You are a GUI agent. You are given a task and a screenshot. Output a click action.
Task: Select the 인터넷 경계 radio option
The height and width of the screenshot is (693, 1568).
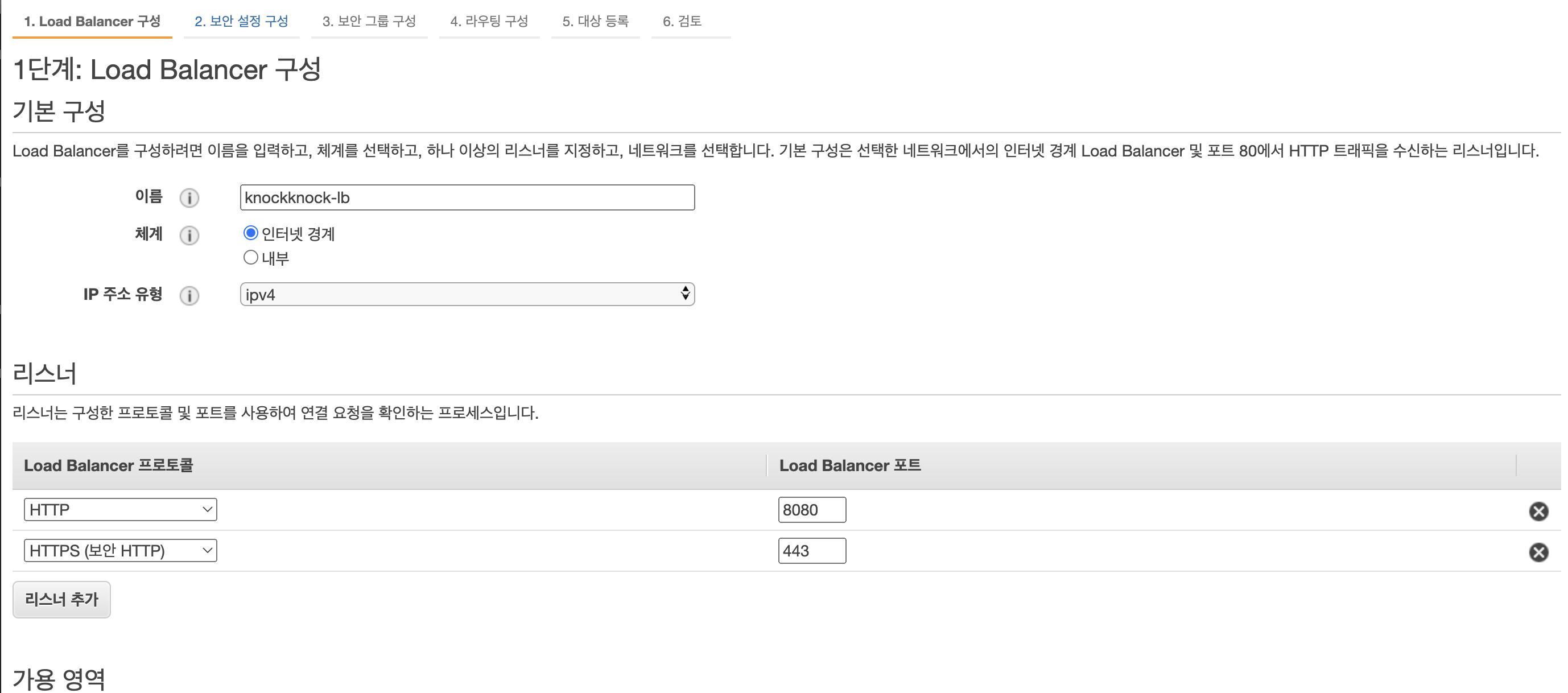click(251, 233)
